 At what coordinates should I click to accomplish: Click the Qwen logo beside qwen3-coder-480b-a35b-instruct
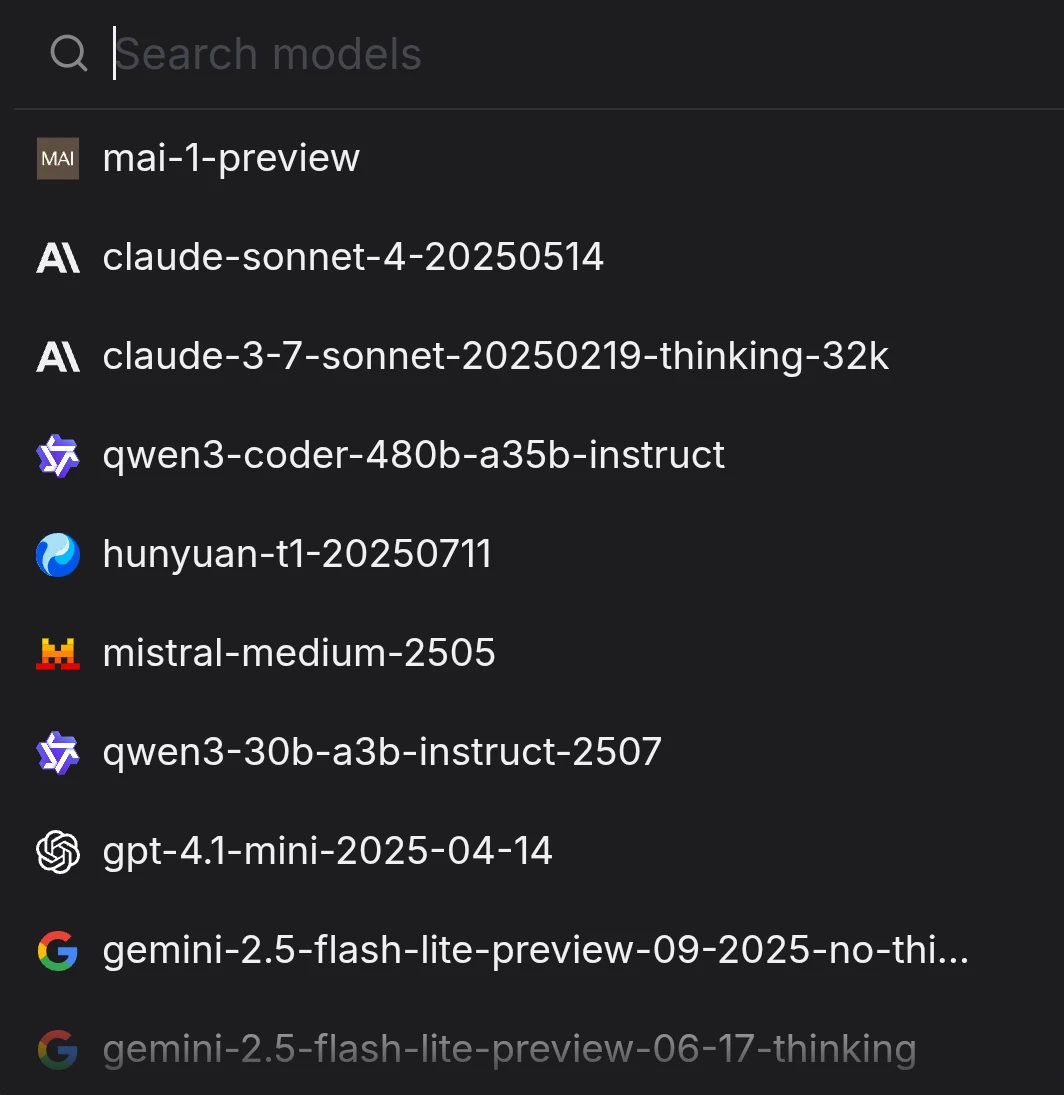[x=57, y=456]
